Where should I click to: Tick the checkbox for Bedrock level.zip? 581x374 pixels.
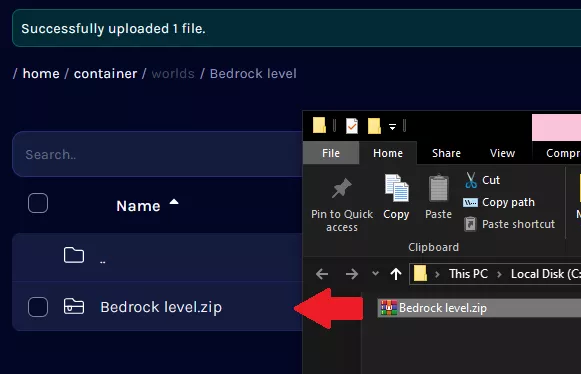pos(38,307)
